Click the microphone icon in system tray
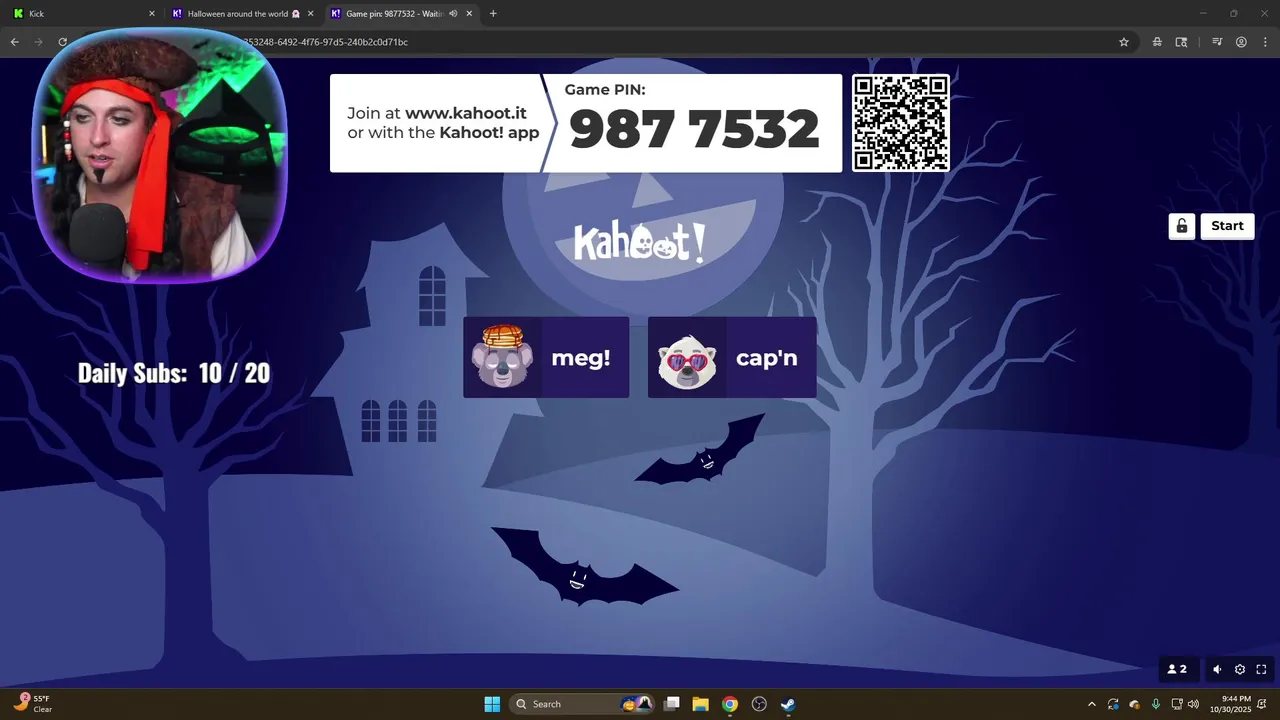The height and width of the screenshot is (720, 1280). 1156,704
